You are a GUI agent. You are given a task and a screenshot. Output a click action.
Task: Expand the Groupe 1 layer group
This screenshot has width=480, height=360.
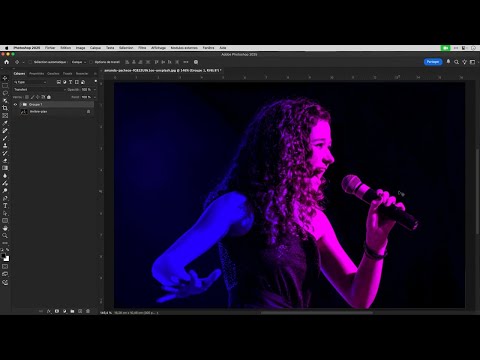(21, 104)
